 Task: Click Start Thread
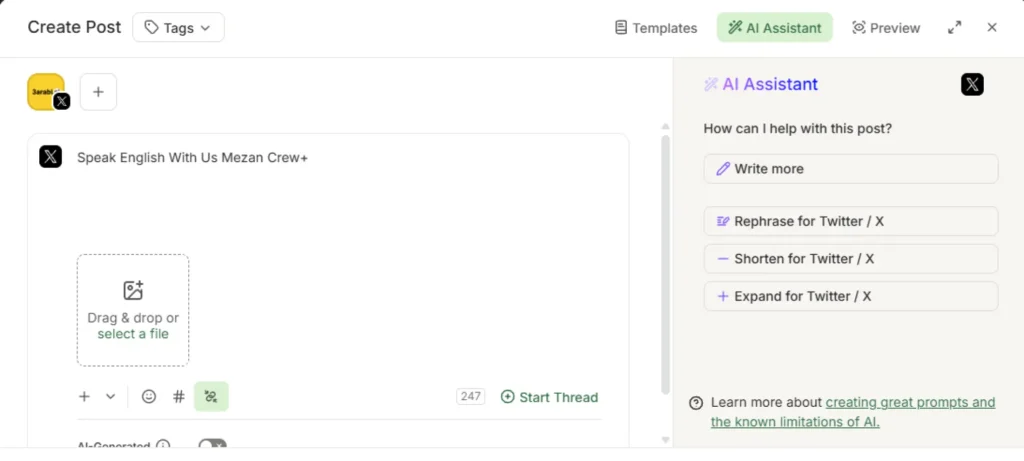click(x=549, y=397)
